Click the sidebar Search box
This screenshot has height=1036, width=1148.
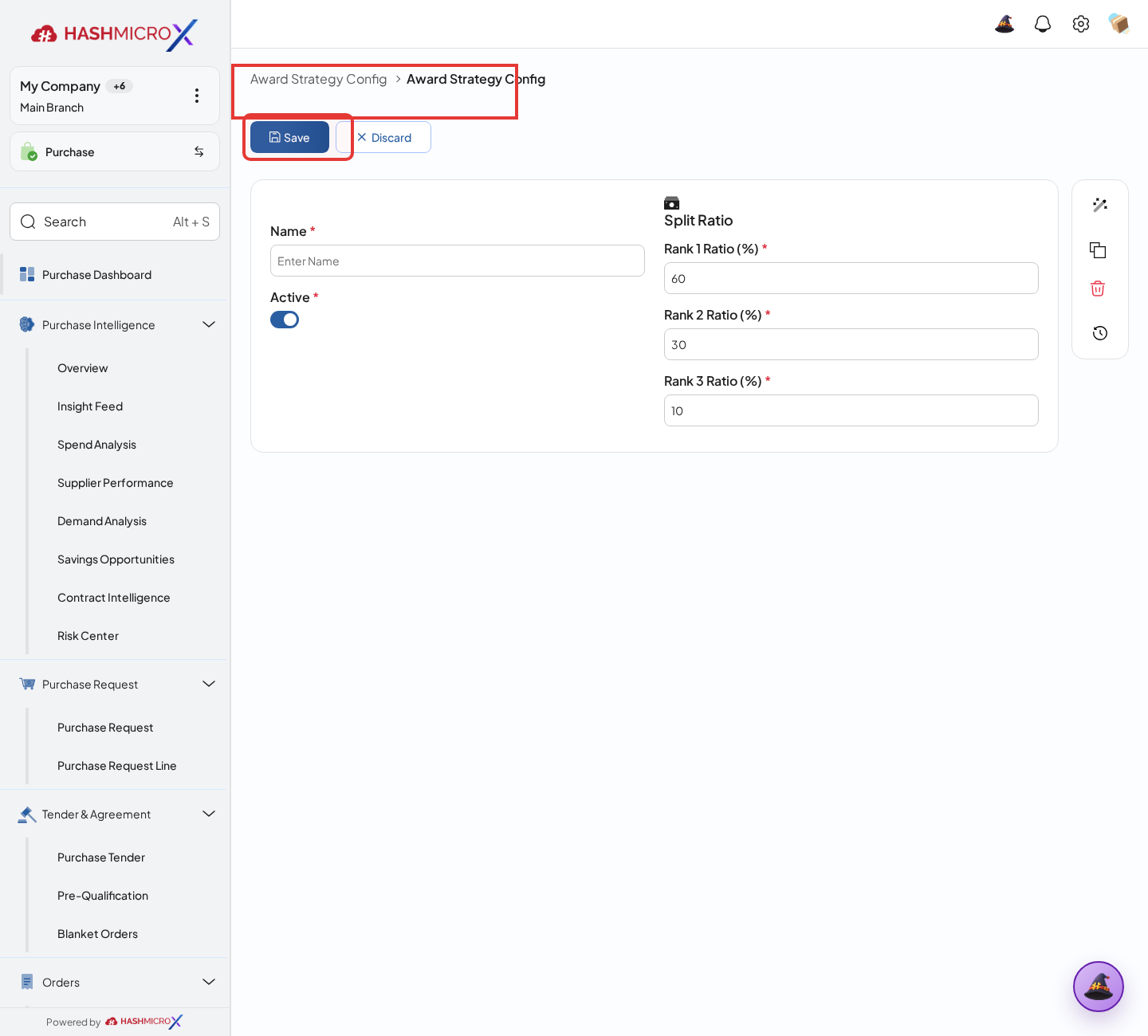[x=115, y=222]
